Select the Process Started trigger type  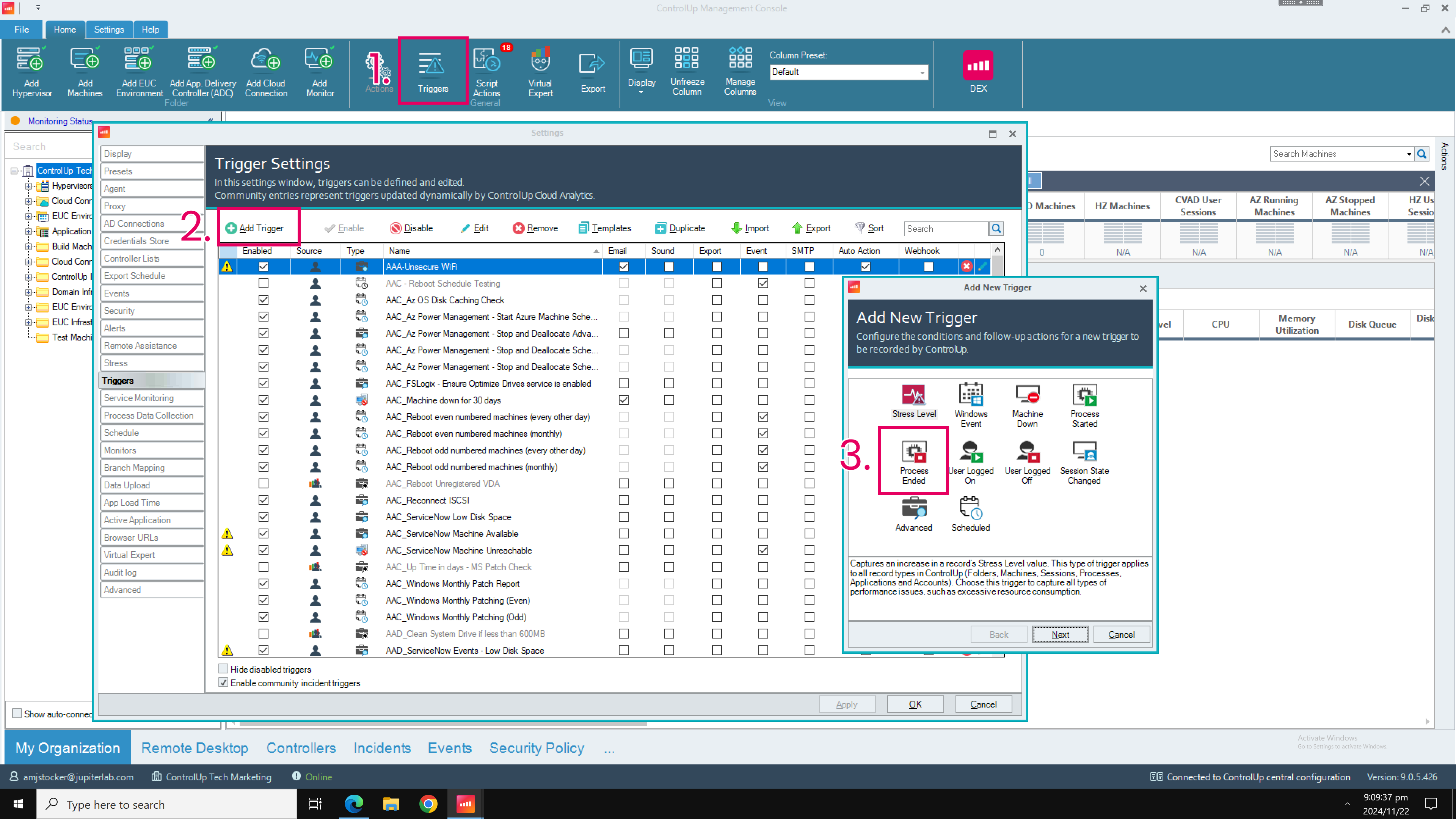tap(1085, 405)
